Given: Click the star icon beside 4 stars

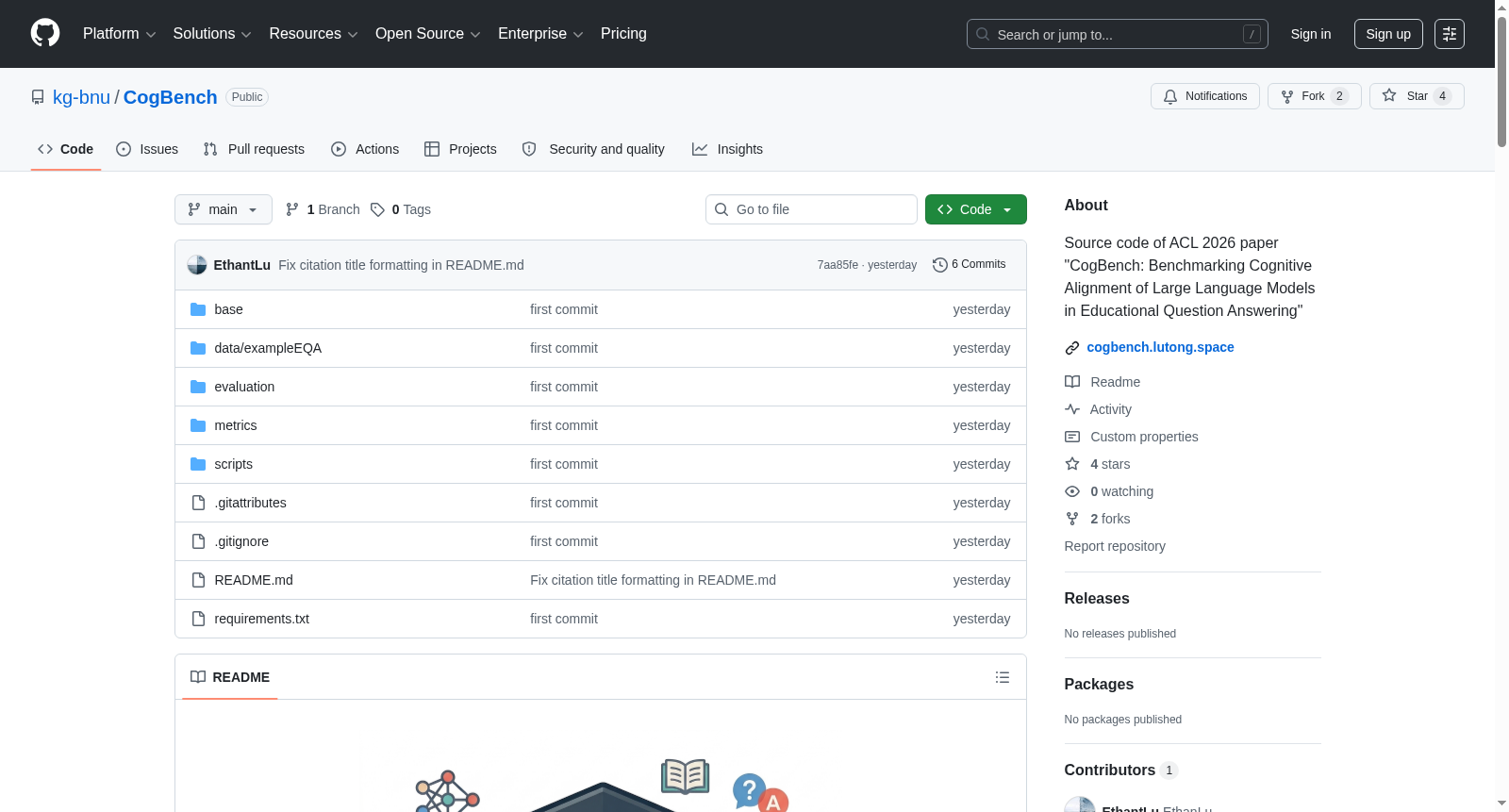Looking at the screenshot, I should coord(1072,464).
